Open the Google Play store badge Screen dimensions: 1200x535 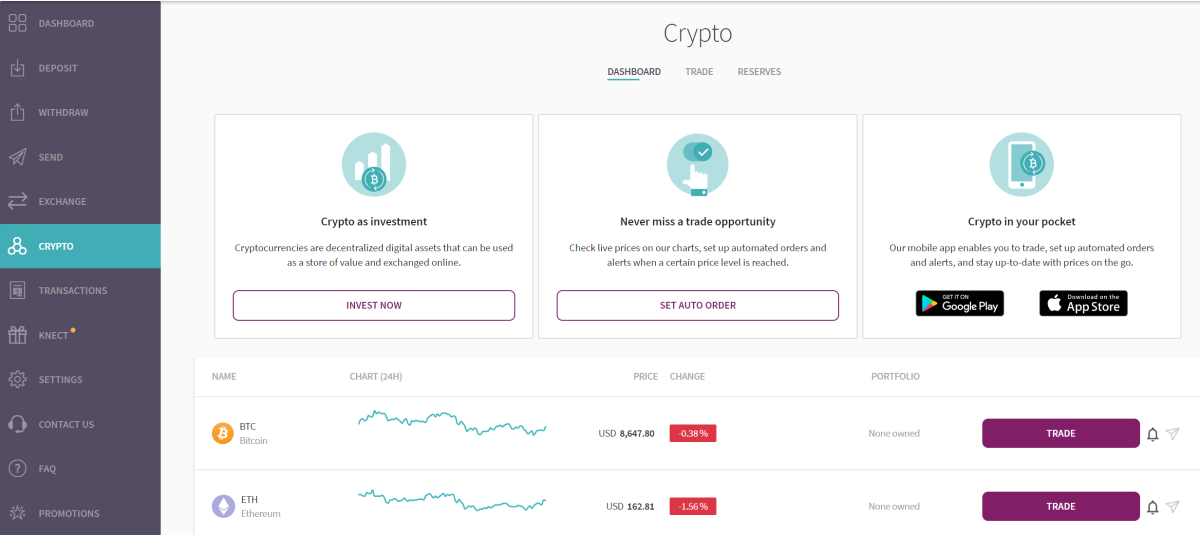959,304
